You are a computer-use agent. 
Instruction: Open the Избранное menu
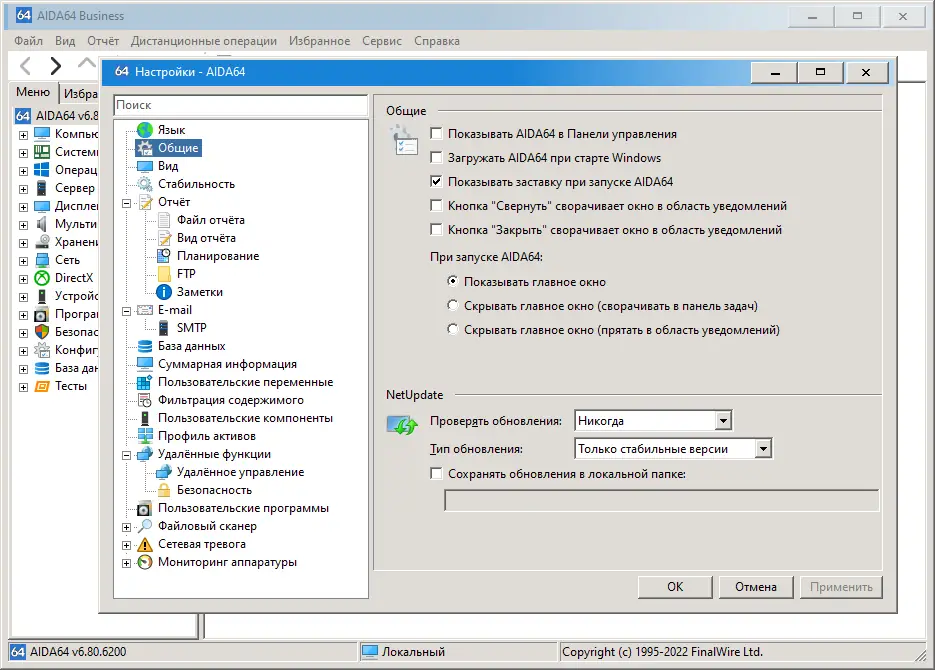tap(320, 41)
